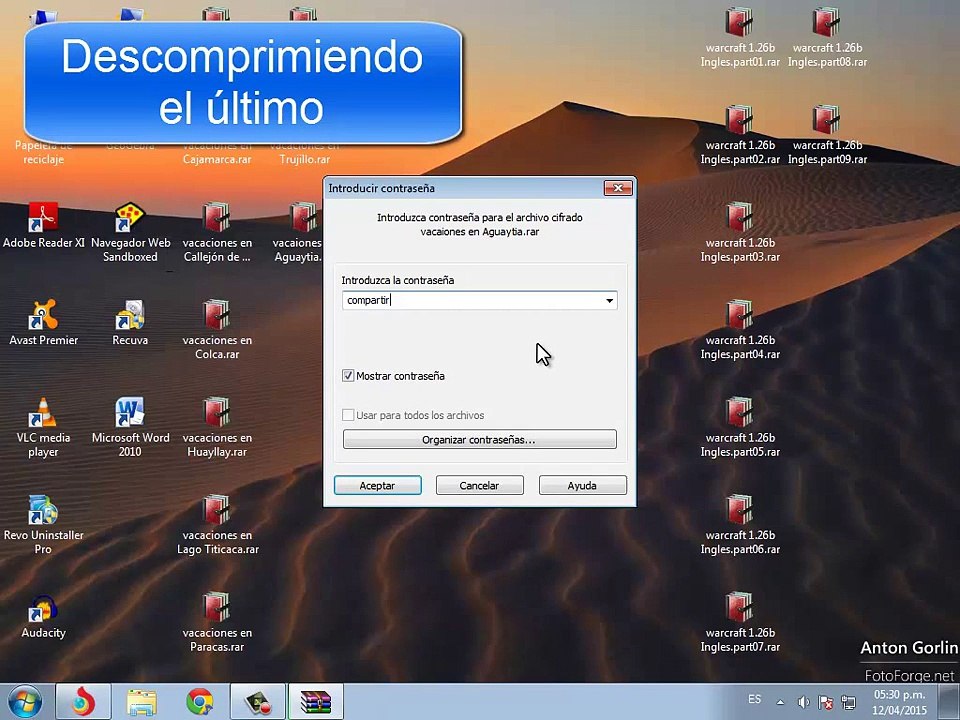Screen dimensions: 960x720
Task: Select warcraft 1.26b Ingles.part07.rar file
Action: 740,622
